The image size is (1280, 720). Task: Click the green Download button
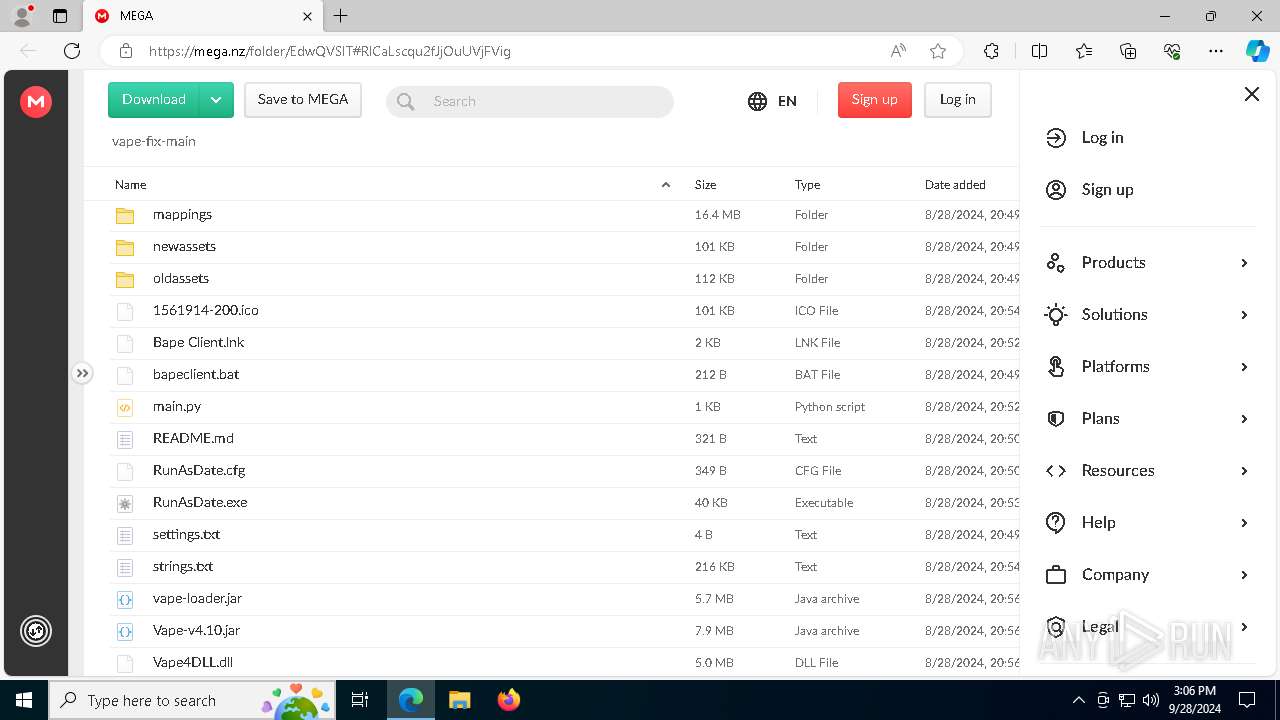click(154, 100)
